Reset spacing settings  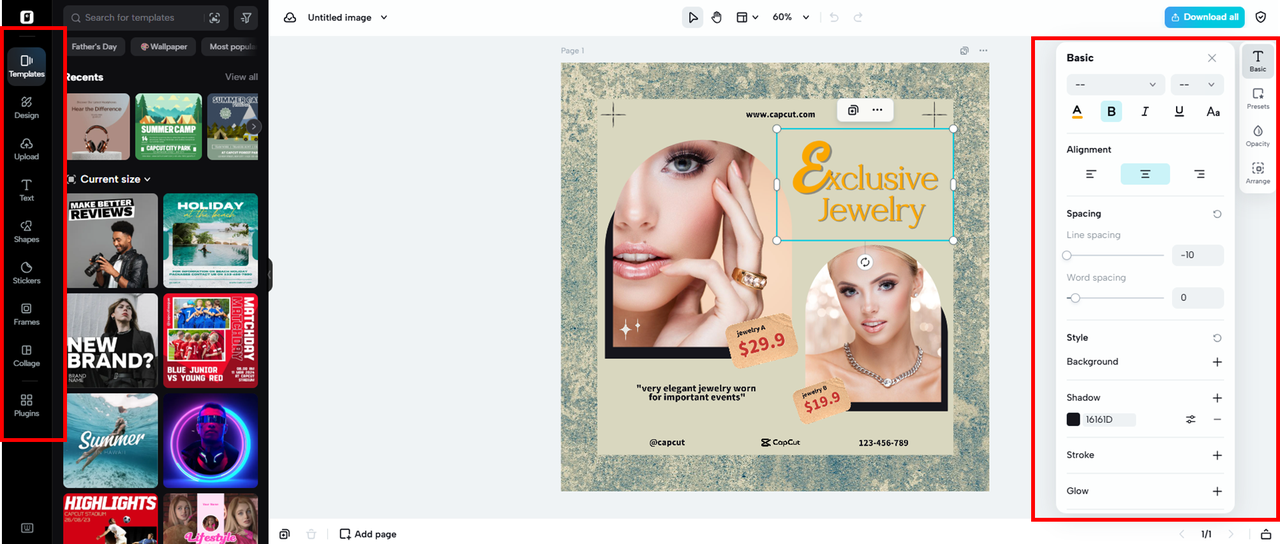click(1217, 214)
